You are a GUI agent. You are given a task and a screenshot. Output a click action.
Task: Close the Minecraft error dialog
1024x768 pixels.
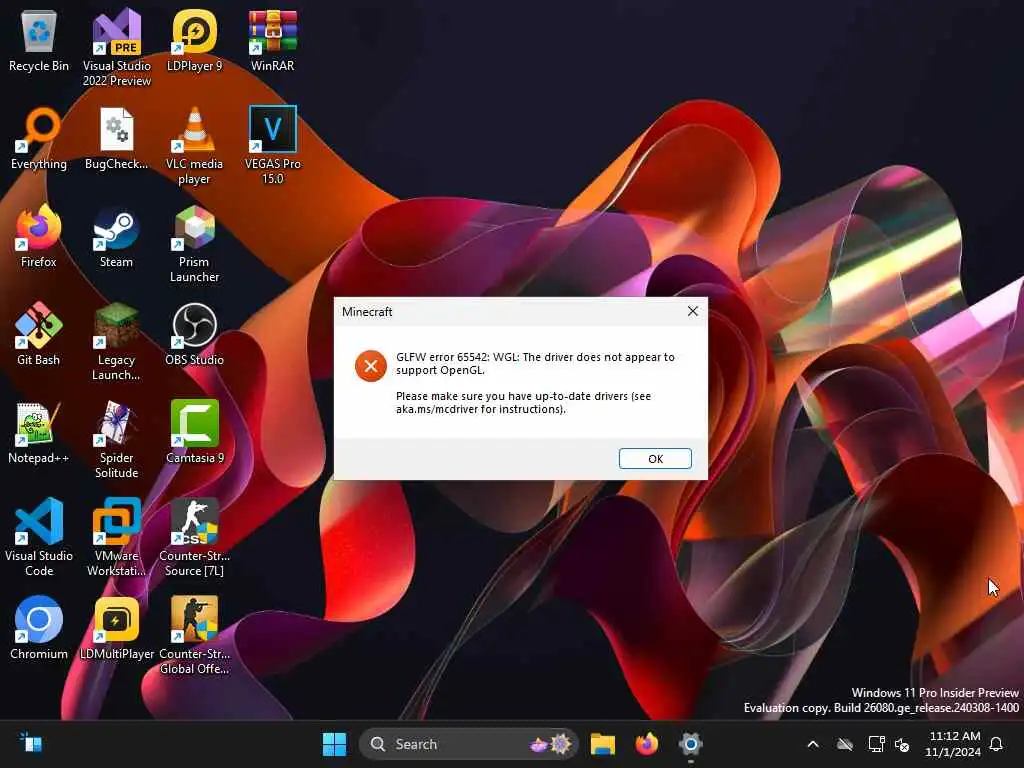point(693,312)
